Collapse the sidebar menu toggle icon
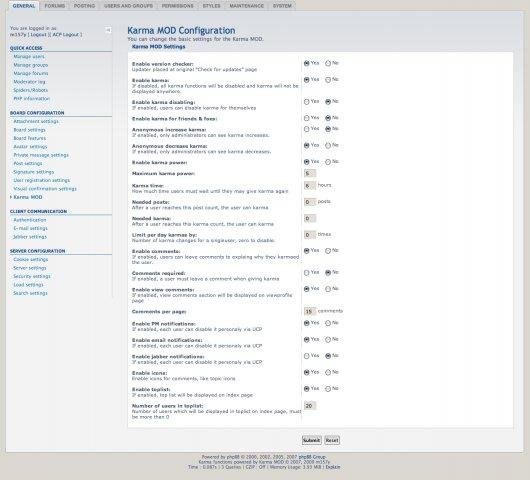Screen dimensions: 530x480 (x=108, y=30)
